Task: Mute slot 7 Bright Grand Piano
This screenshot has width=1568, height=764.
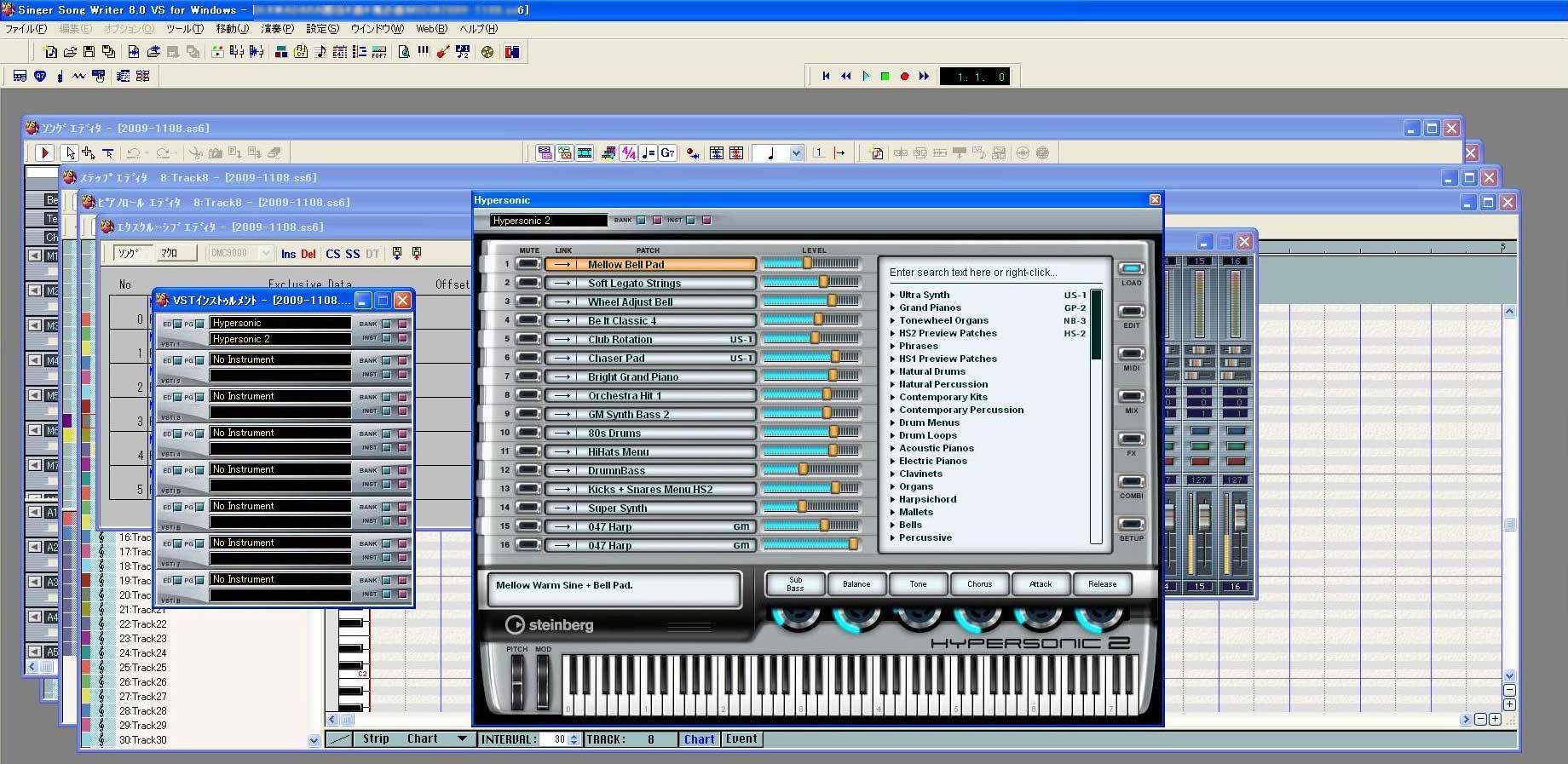Action: click(x=528, y=376)
